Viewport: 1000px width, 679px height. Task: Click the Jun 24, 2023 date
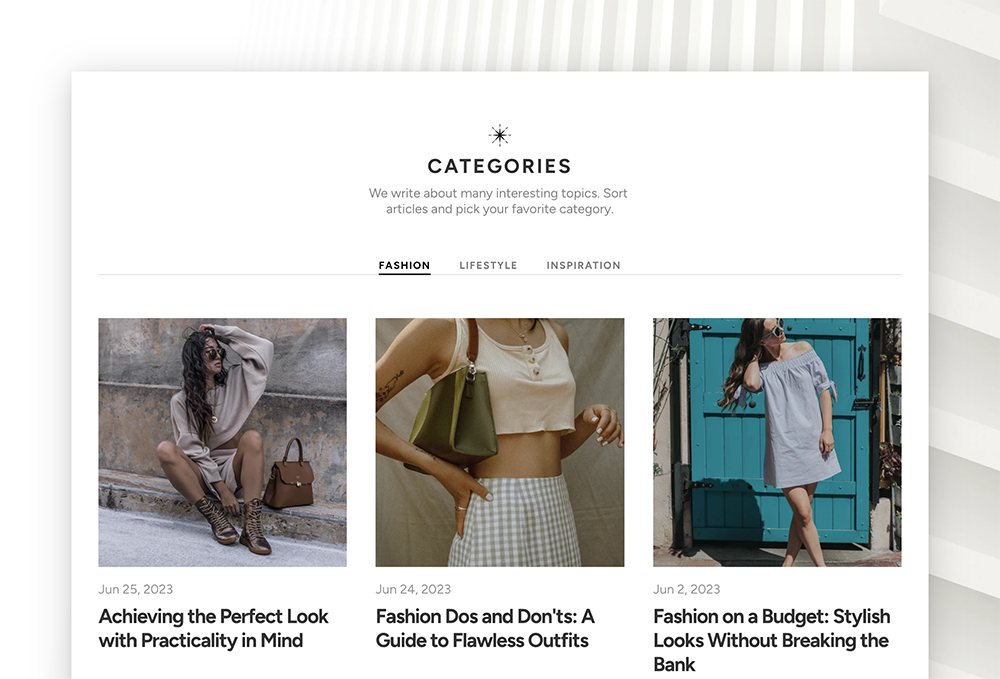coord(413,589)
